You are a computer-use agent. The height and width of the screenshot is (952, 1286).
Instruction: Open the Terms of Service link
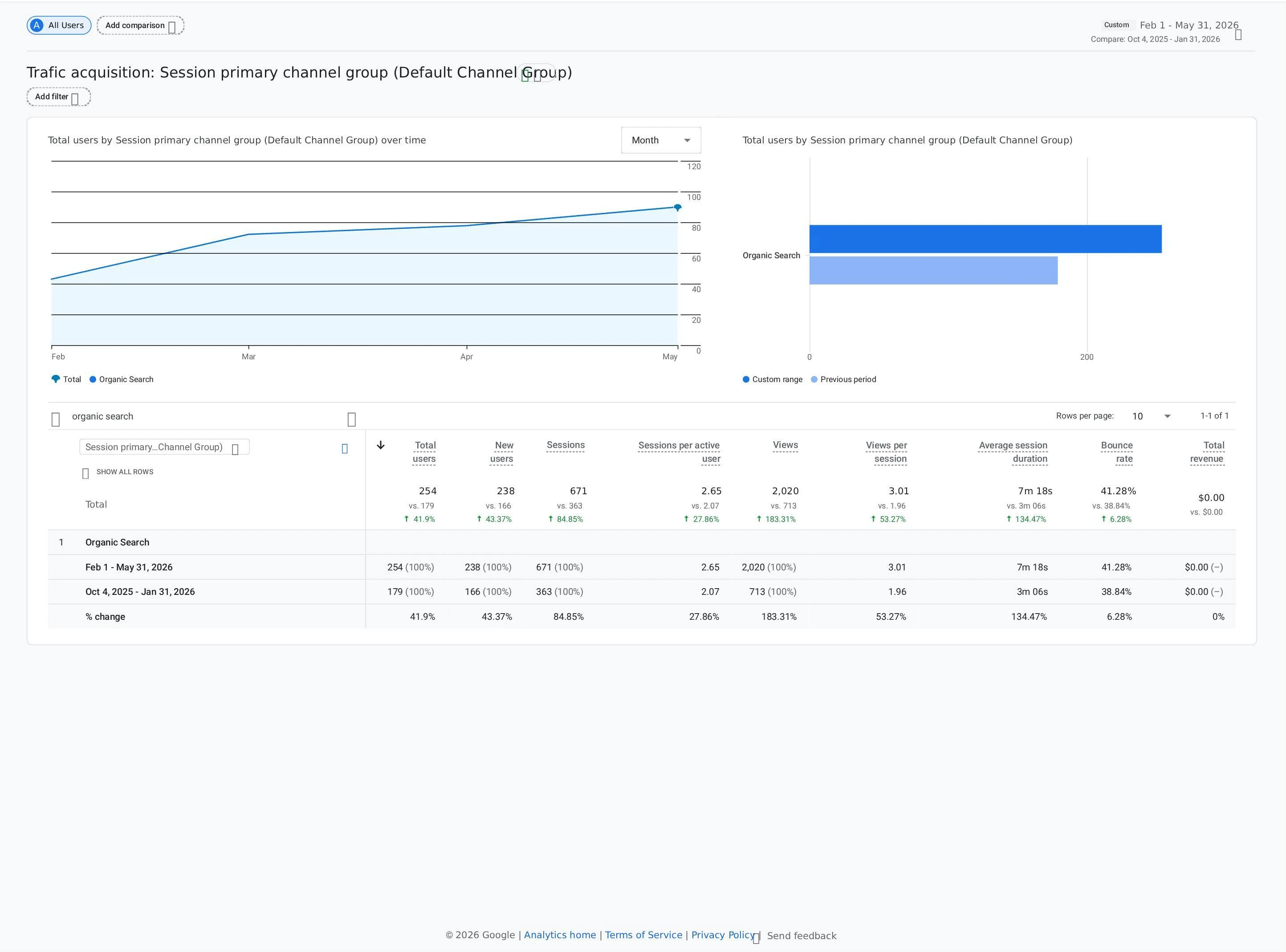tap(643, 935)
